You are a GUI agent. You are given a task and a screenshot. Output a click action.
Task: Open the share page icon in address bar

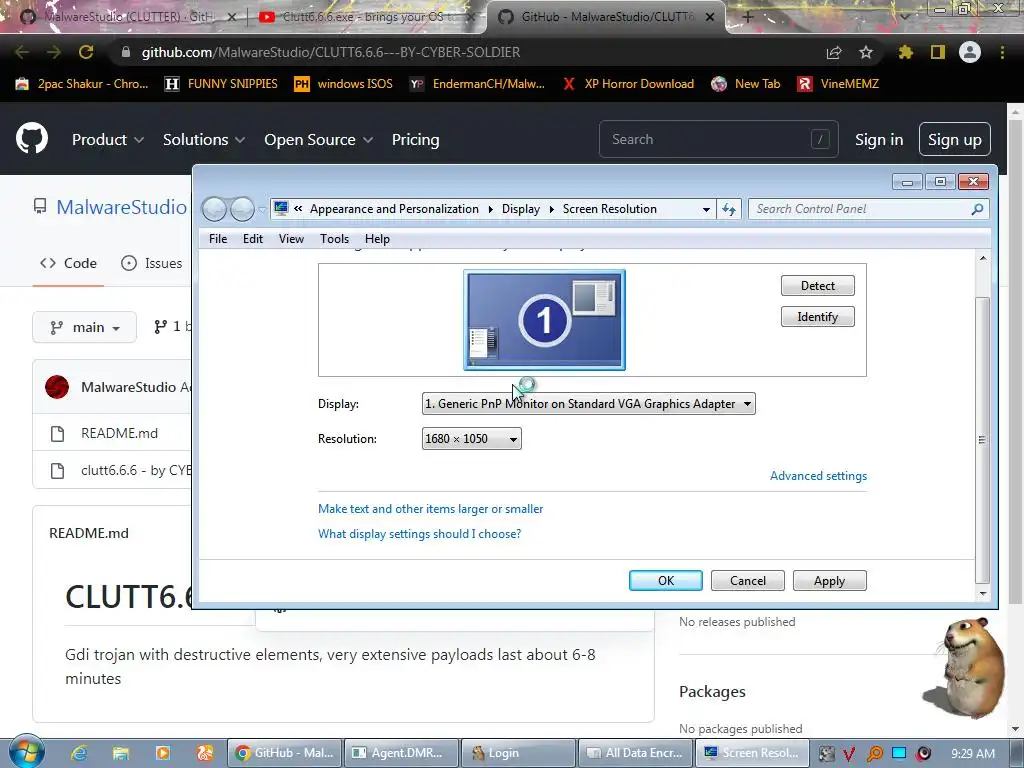[x=834, y=52]
